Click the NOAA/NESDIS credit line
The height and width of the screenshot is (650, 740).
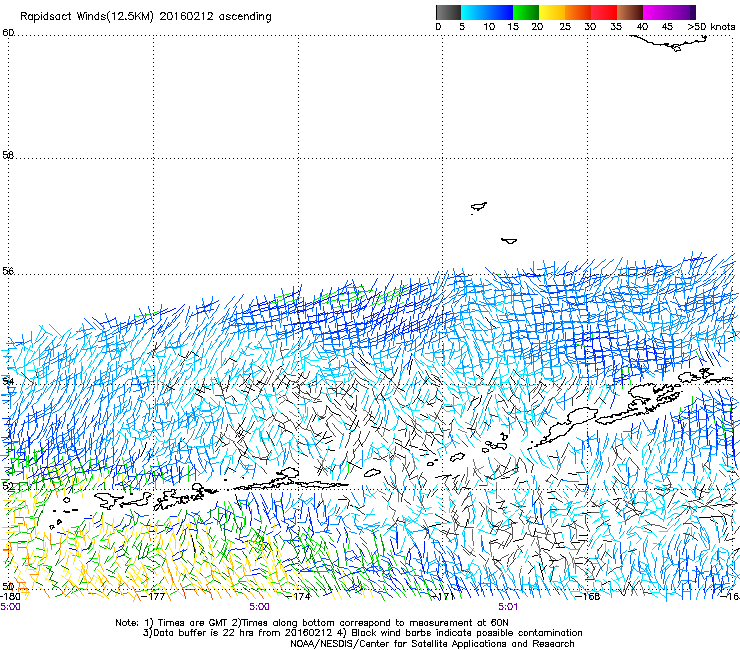coord(432,644)
